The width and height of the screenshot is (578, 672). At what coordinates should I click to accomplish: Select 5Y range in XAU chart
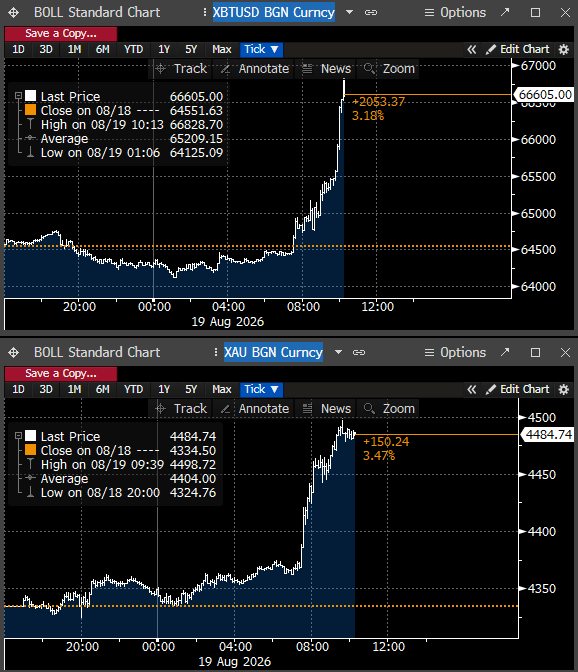[191, 389]
